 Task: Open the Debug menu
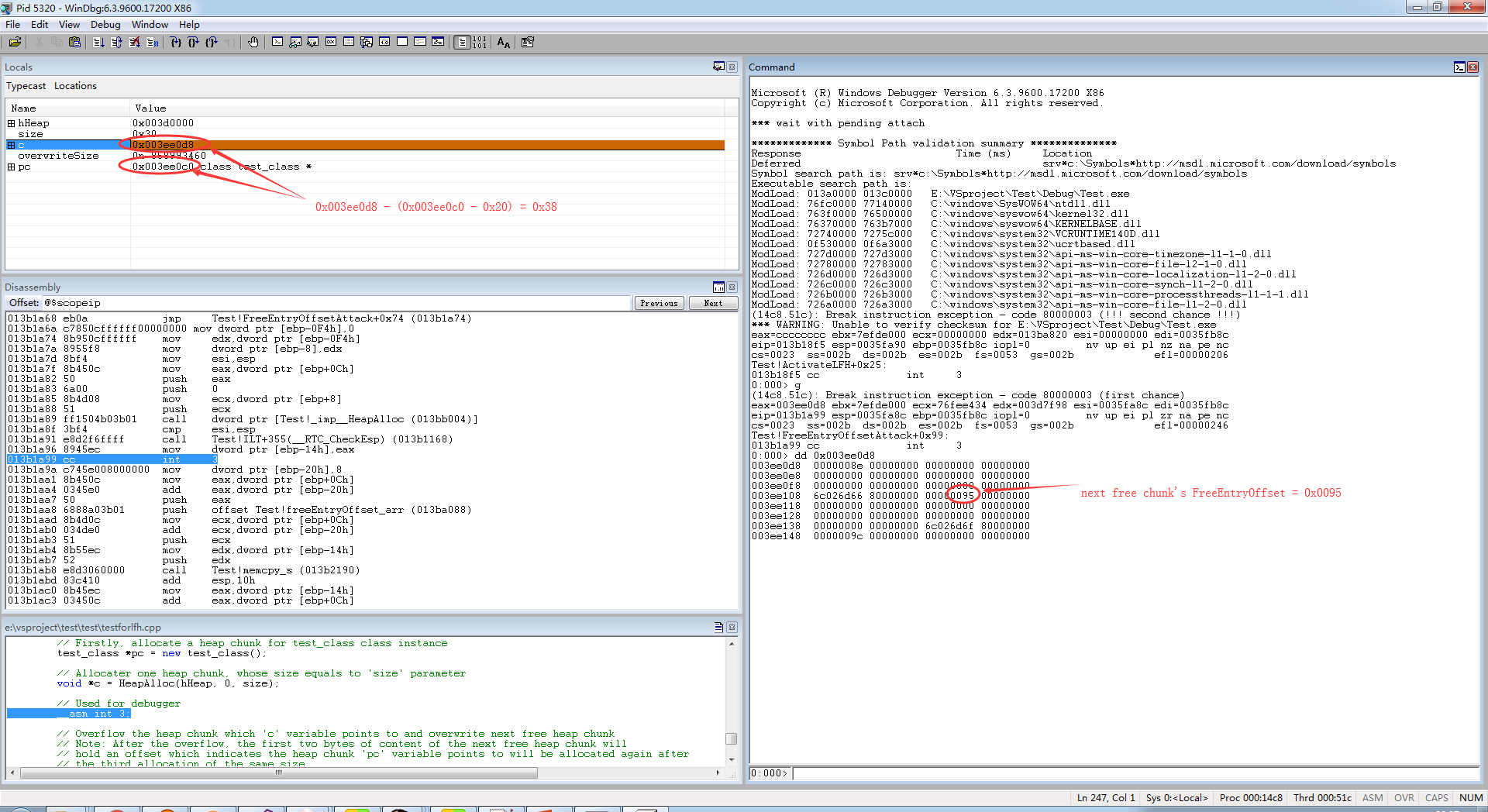[105, 24]
